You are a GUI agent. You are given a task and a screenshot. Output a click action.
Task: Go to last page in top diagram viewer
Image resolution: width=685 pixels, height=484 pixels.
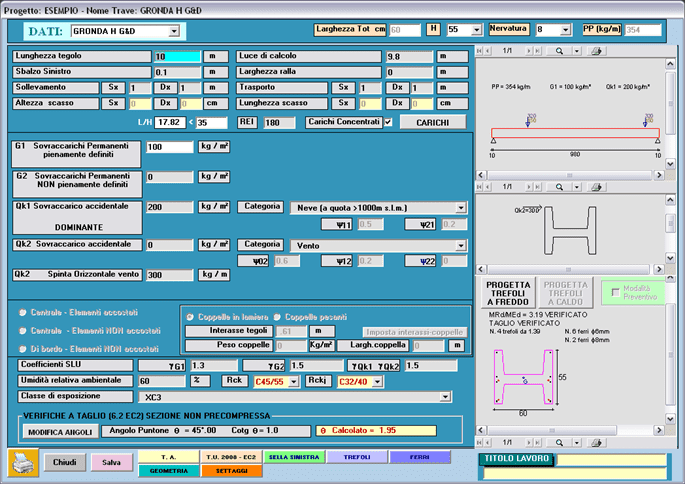538,51
